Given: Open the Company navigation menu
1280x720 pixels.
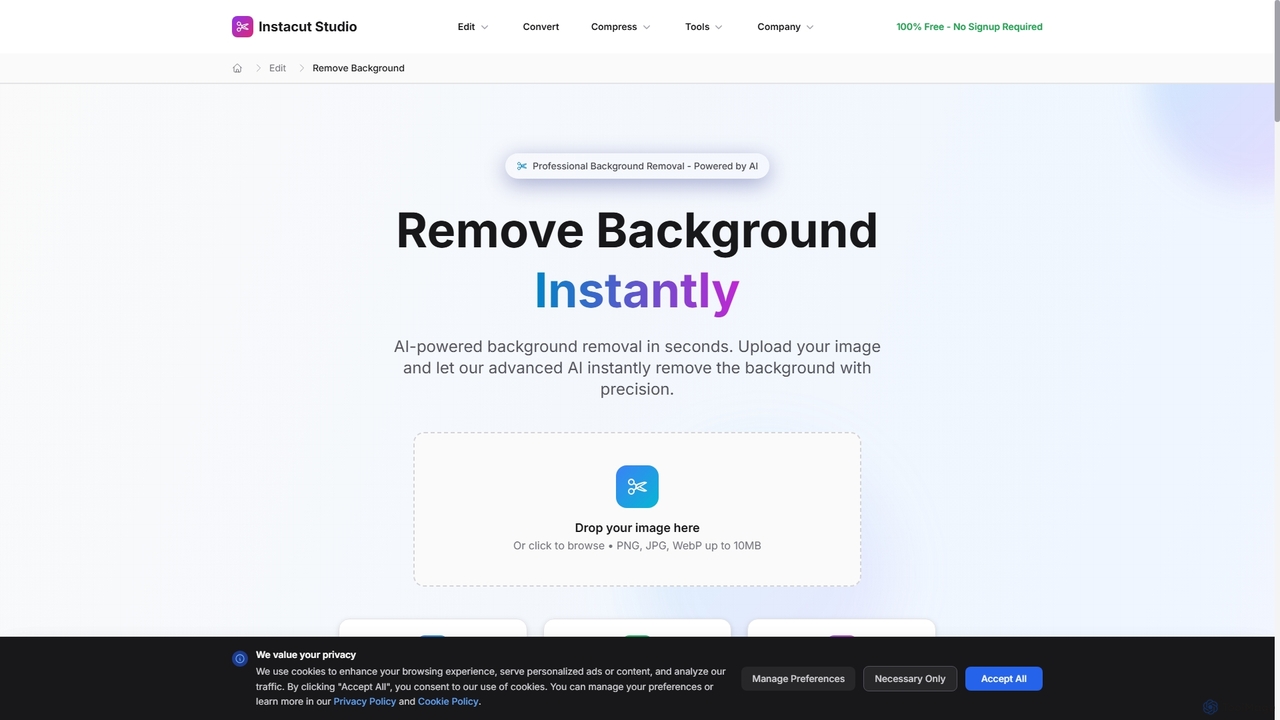Looking at the screenshot, I should 785,27.
